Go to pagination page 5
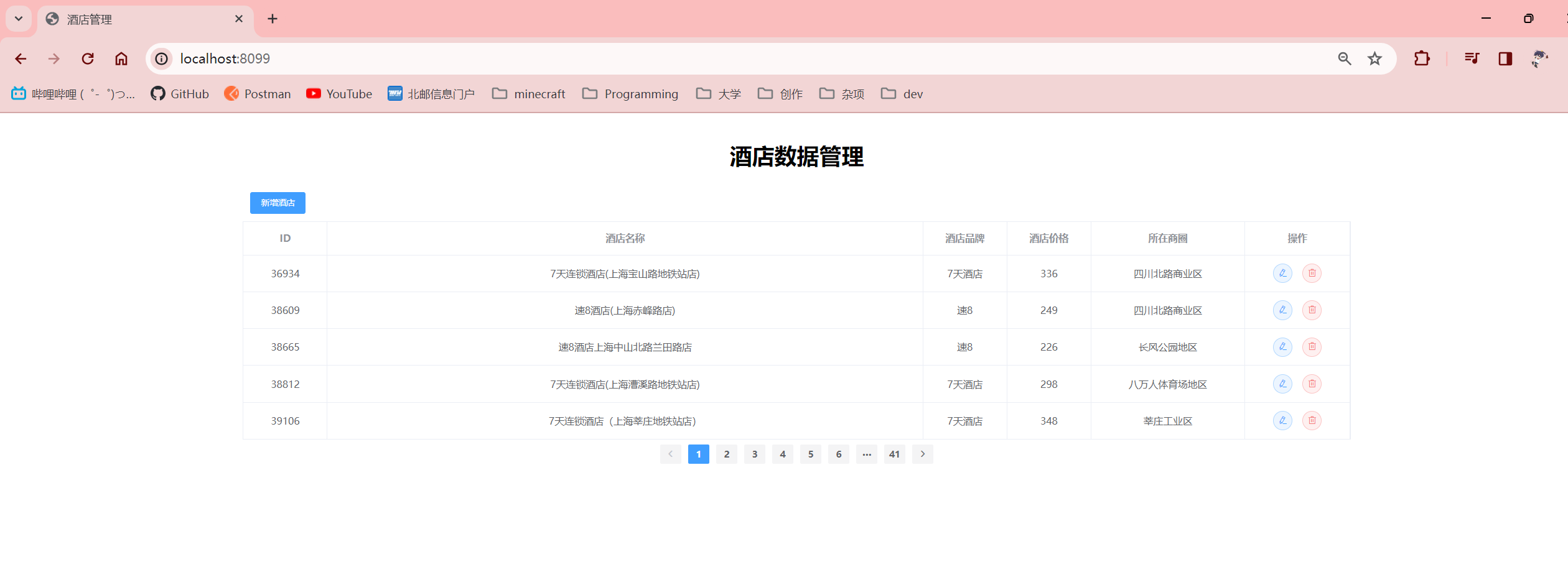This screenshot has width=1568, height=562. click(811, 454)
